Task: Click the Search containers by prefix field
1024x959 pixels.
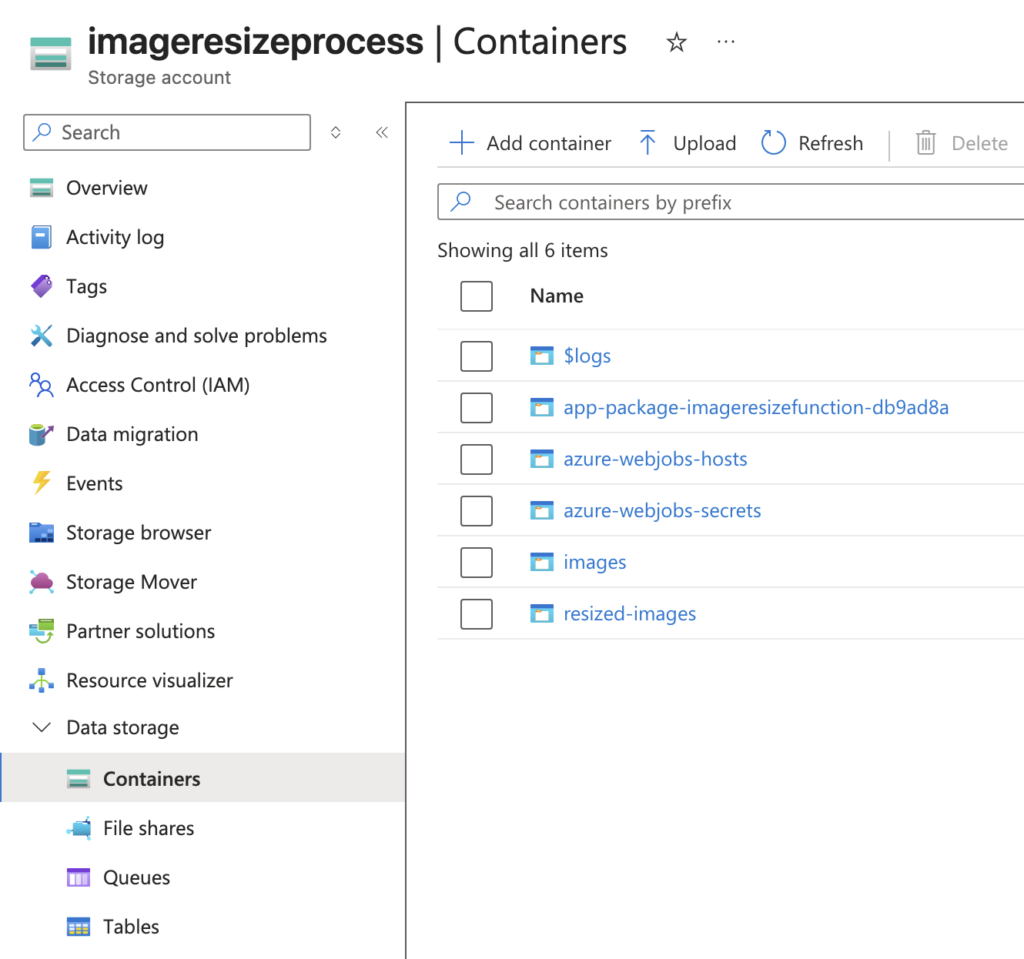Action: 740,203
